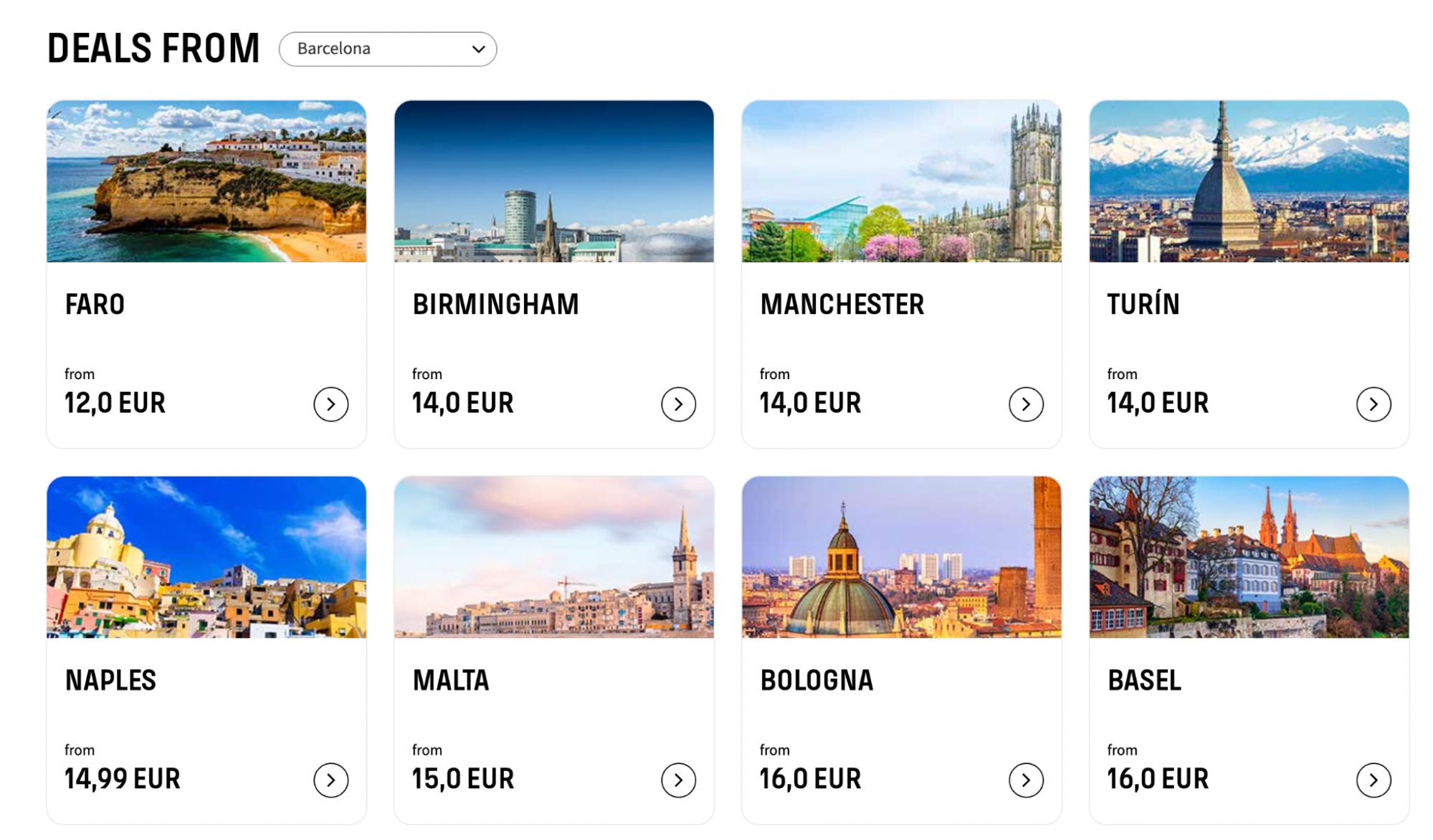This screenshot has height=840, width=1433.
Task: Open the Barcelona departure city dropdown
Action: point(388,49)
